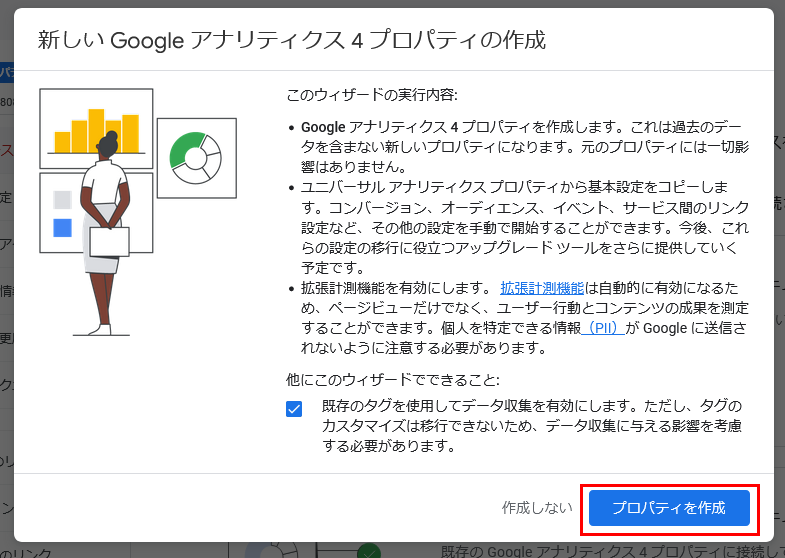Follow the (PII) information link
Screen dimensions: 785x558
pyautogui.click(x=601, y=329)
